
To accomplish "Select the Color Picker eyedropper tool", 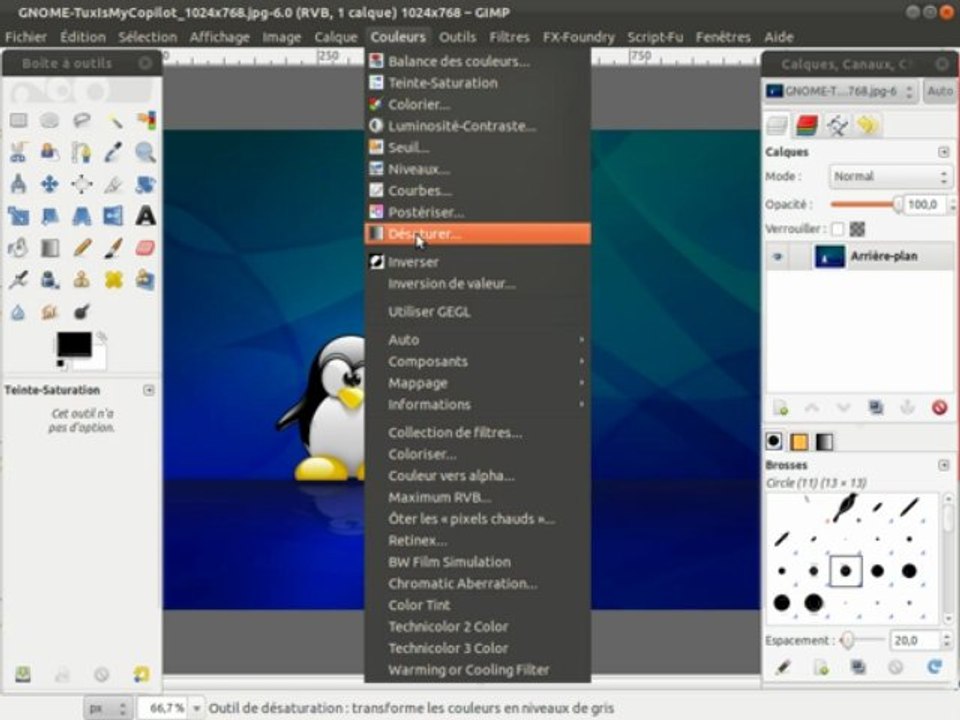I will click(113, 152).
